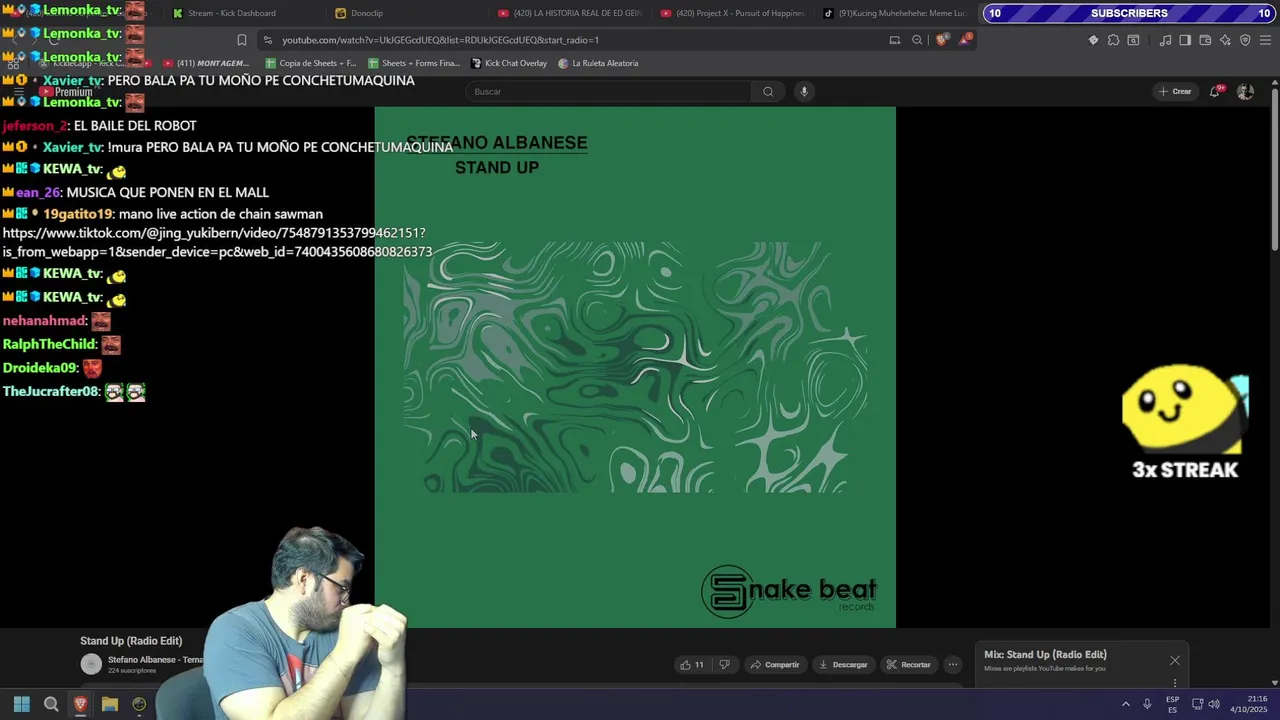
Task: Open Kick Chat Overlay bookmark
Action: pyautogui.click(x=509, y=63)
